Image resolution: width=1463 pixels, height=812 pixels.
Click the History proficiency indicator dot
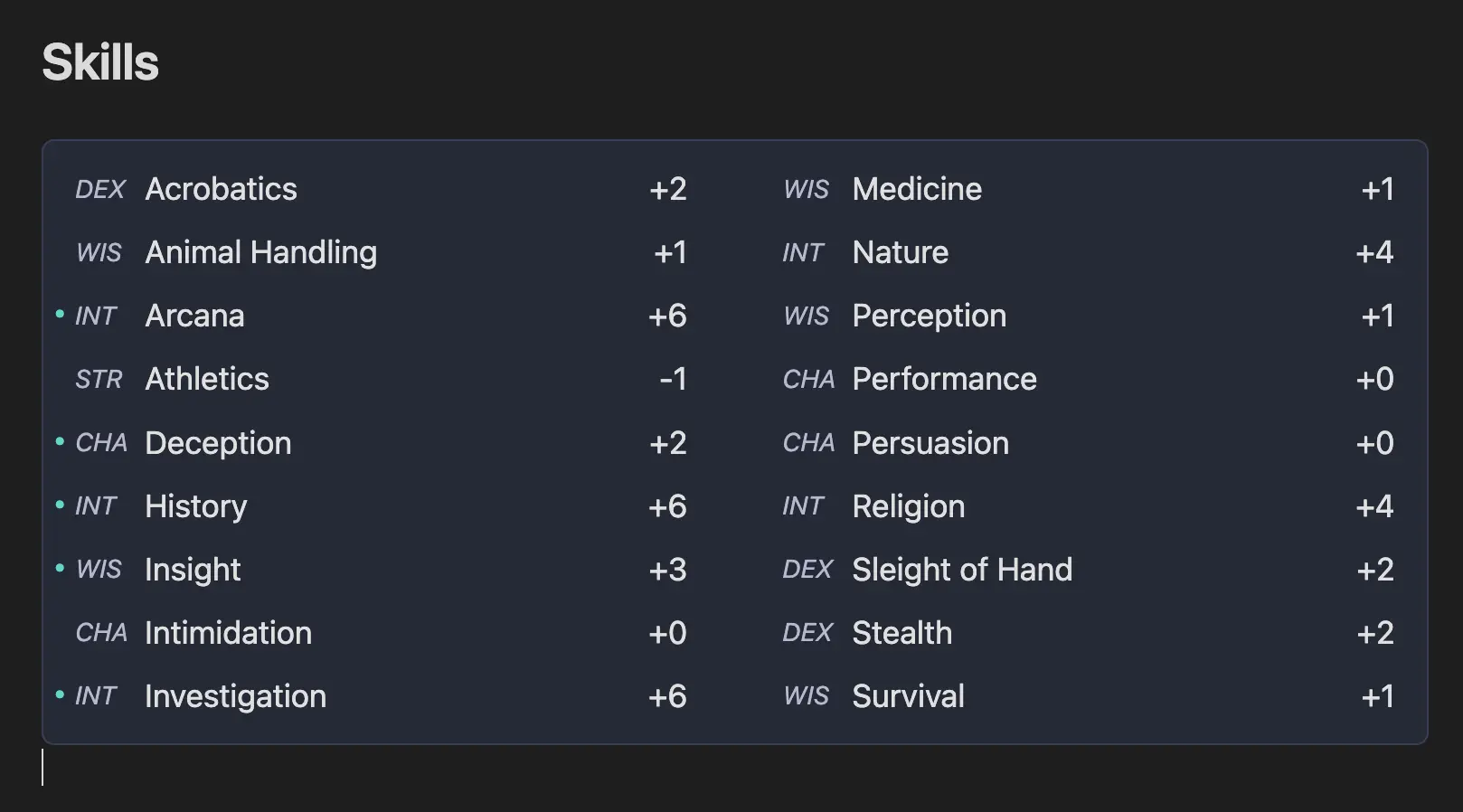pyautogui.click(x=60, y=505)
